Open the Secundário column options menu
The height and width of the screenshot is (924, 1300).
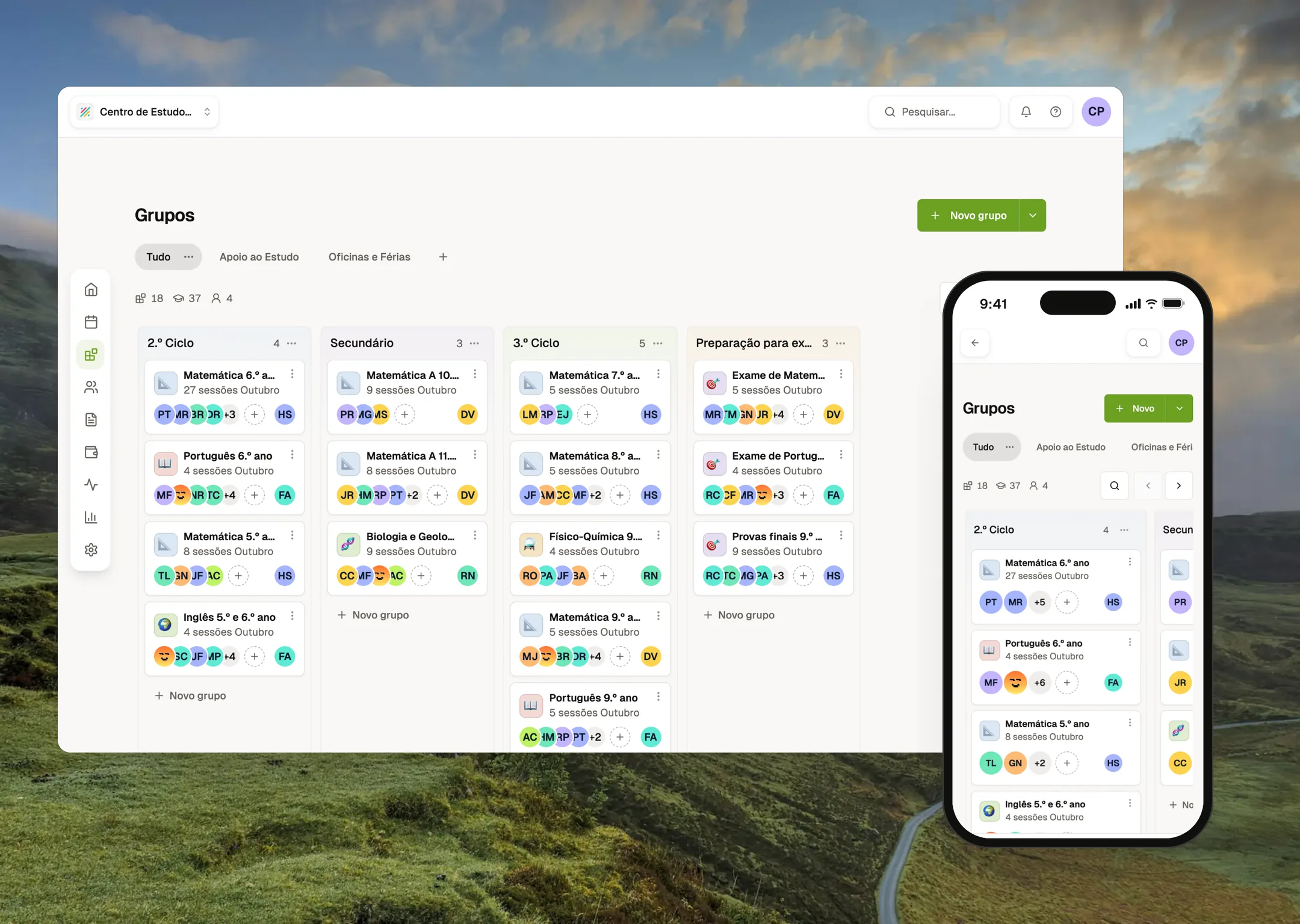point(474,343)
